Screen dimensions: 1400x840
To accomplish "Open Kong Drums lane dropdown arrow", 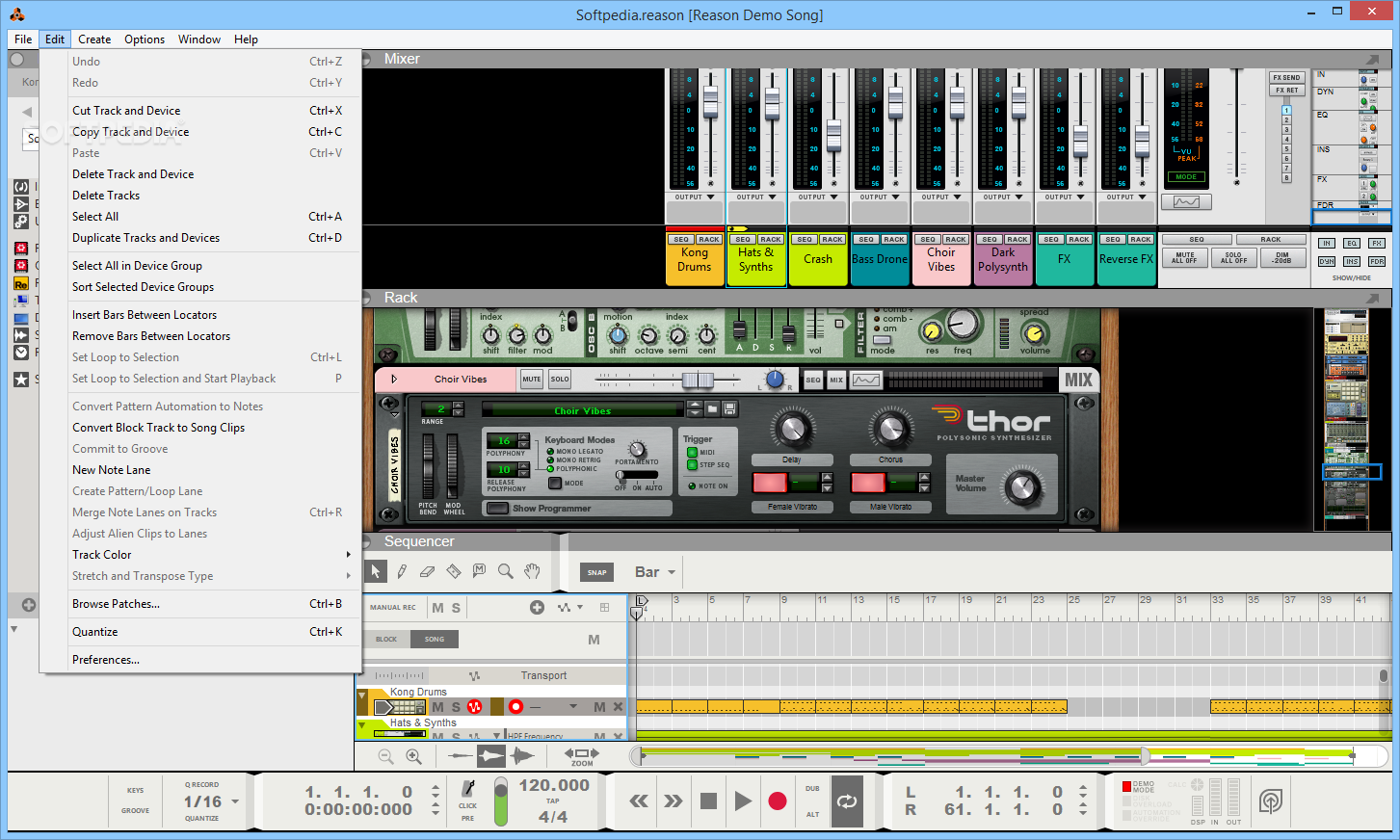I will (573, 707).
